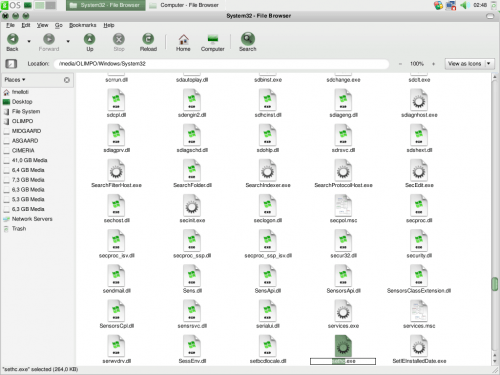Screen dimensions: 500x375
Task: Select Desktop in Places sidebar
Action: click(22, 102)
